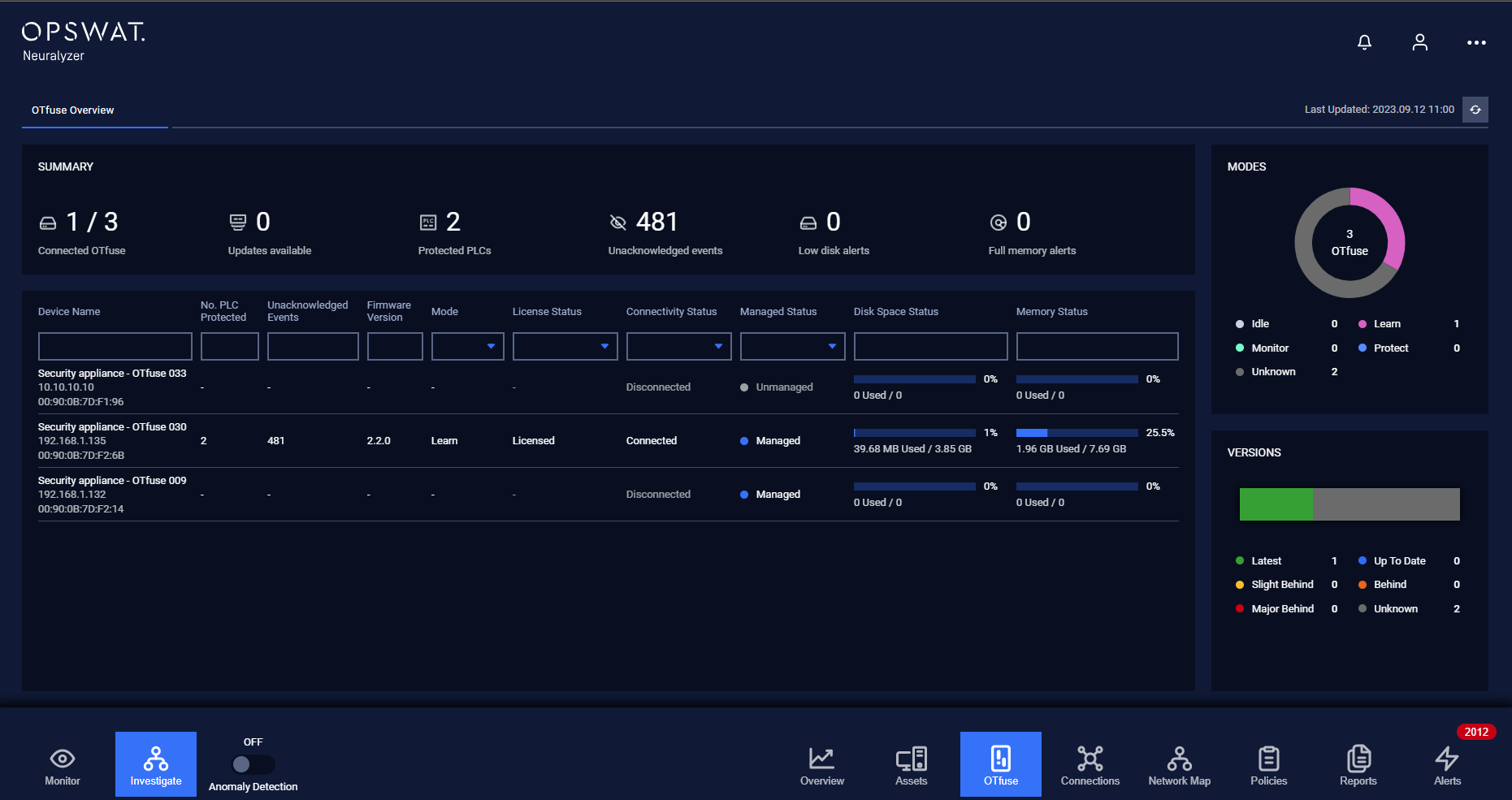The image size is (1512, 800).
Task: Click the OPSWAT Neuralyzer logo
Action: click(x=83, y=41)
